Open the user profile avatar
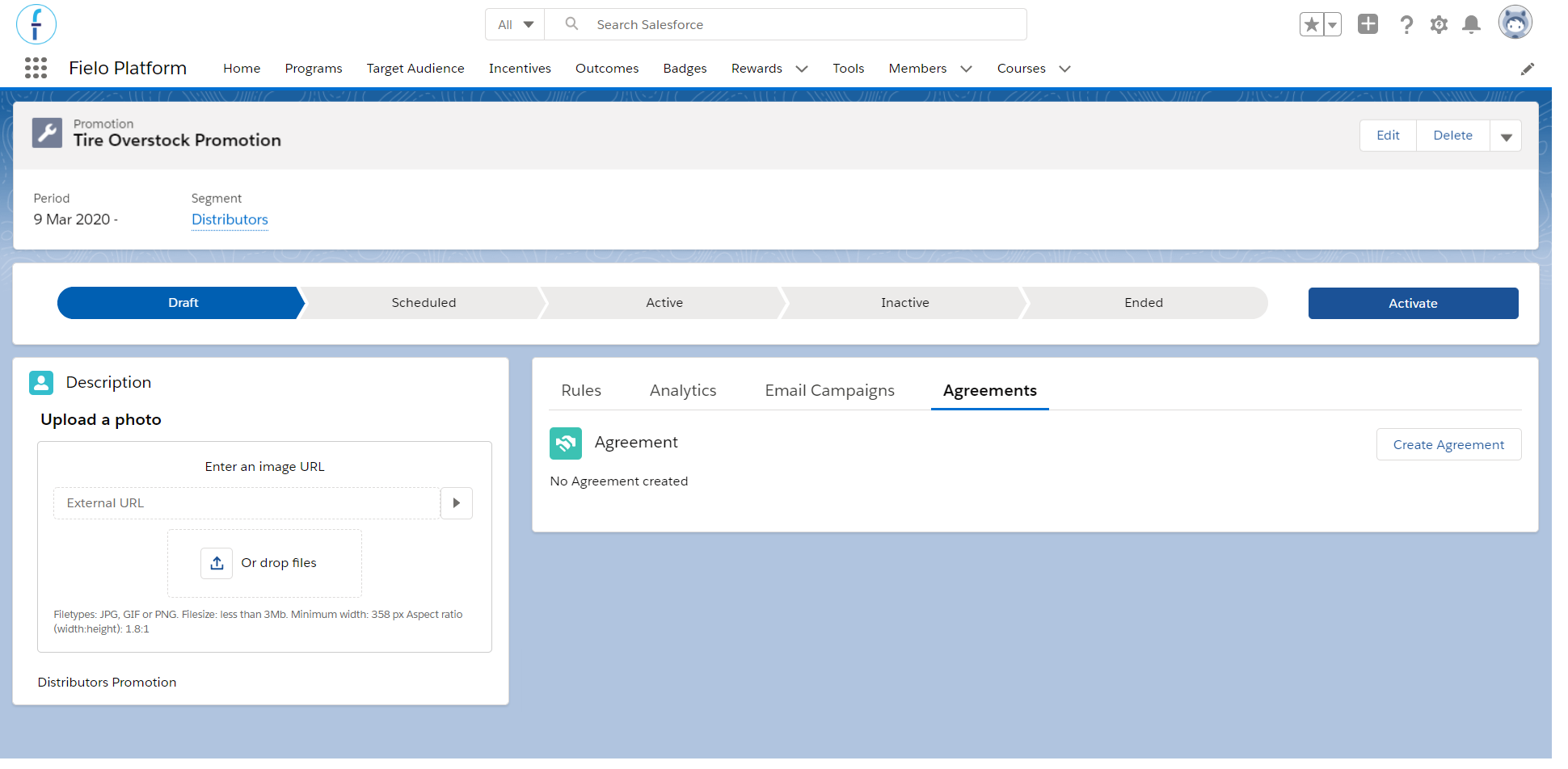The height and width of the screenshot is (769, 1568). tap(1515, 23)
